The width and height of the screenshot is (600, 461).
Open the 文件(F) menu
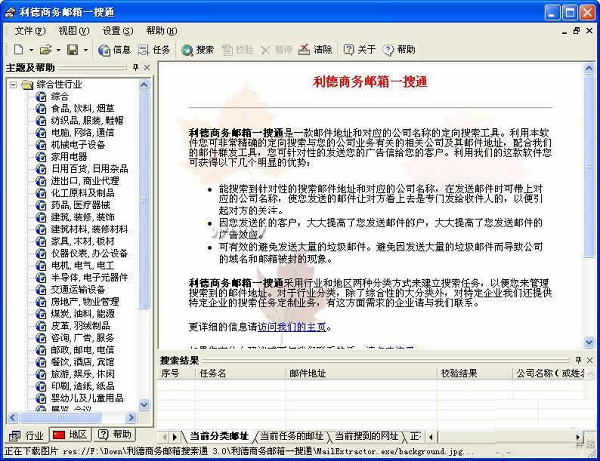click(30, 31)
